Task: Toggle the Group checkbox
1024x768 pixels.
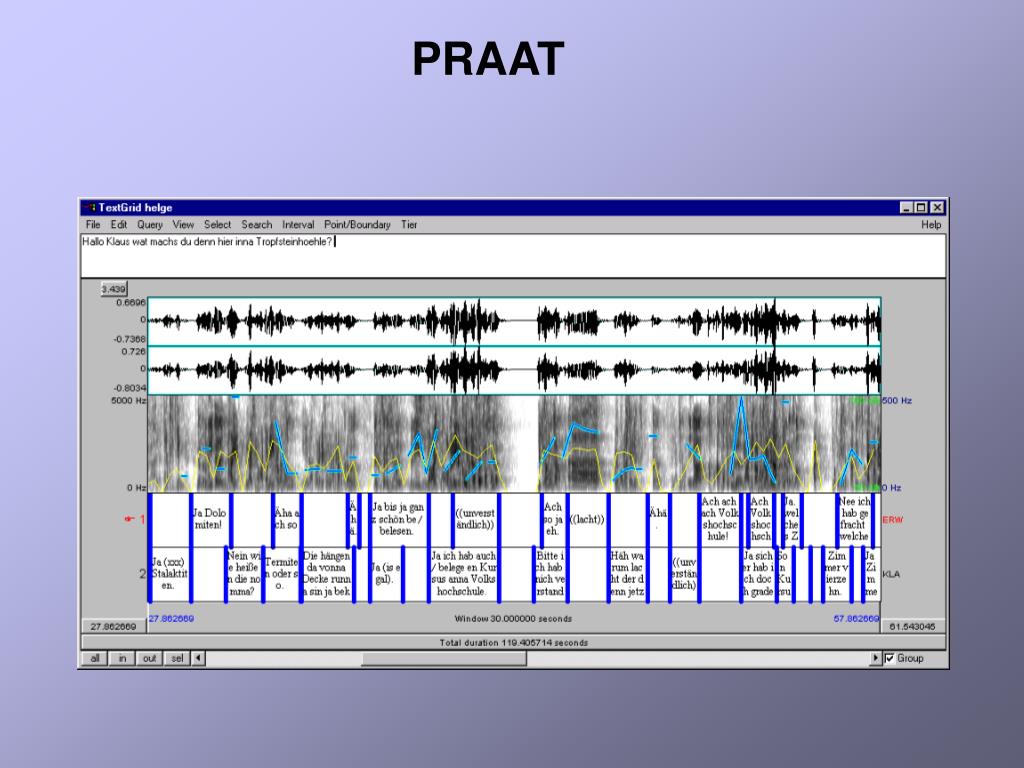Action: click(x=890, y=658)
